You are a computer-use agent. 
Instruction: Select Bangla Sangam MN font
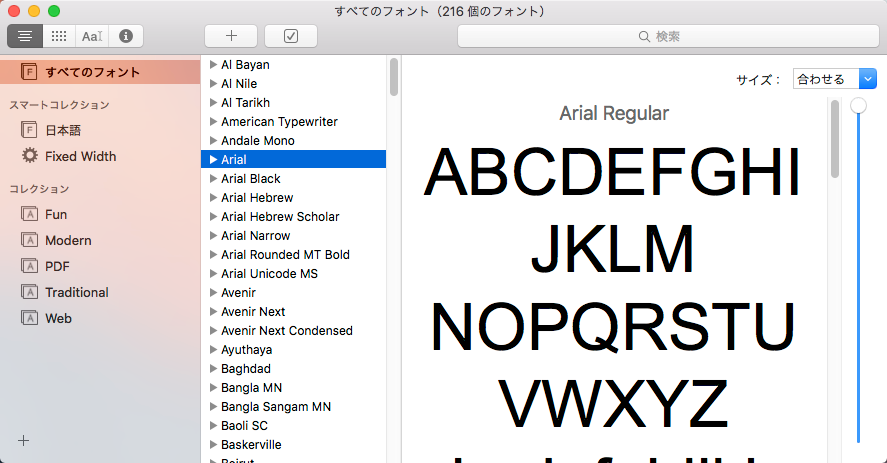pos(276,407)
